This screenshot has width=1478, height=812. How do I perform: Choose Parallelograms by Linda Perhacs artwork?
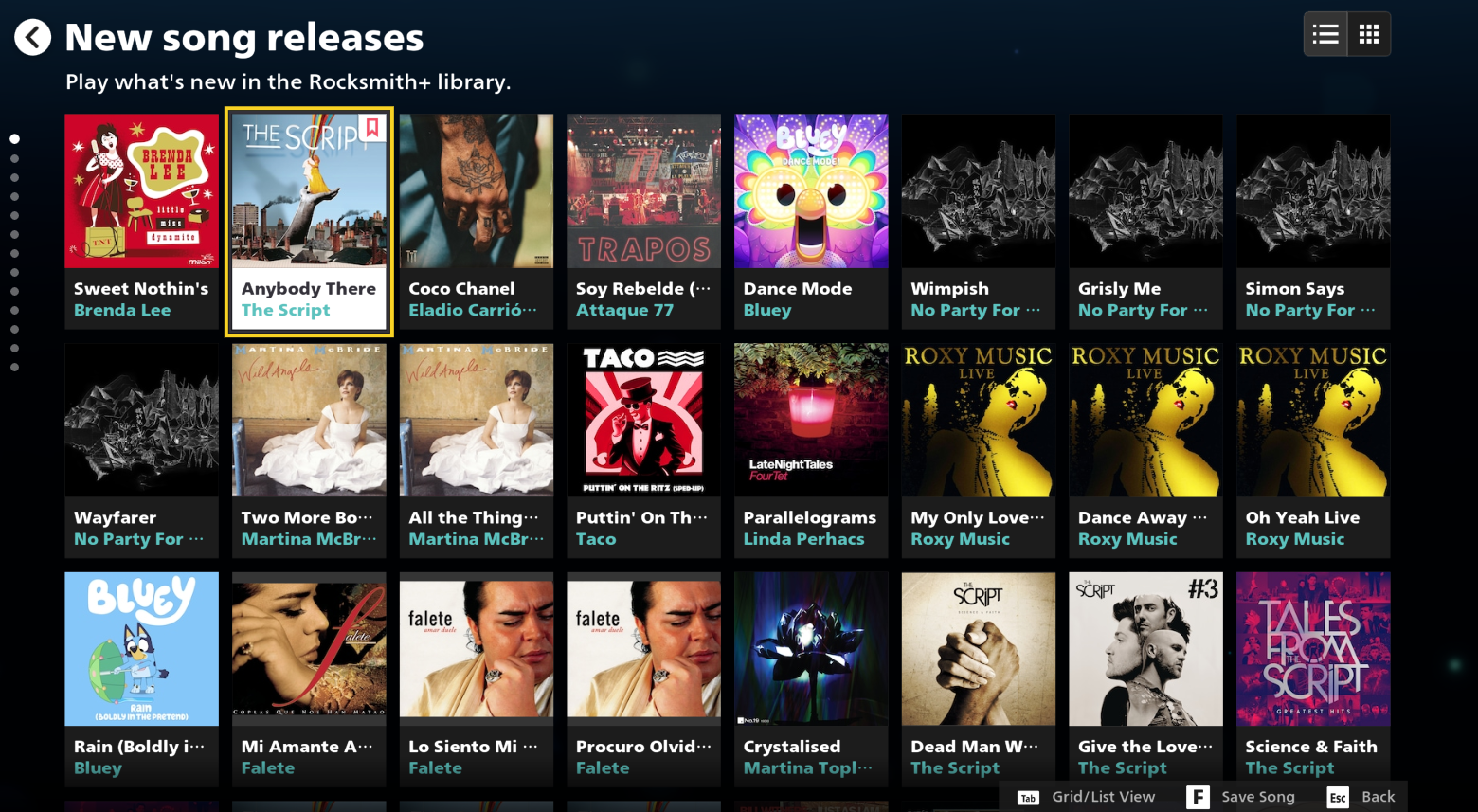(811, 420)
